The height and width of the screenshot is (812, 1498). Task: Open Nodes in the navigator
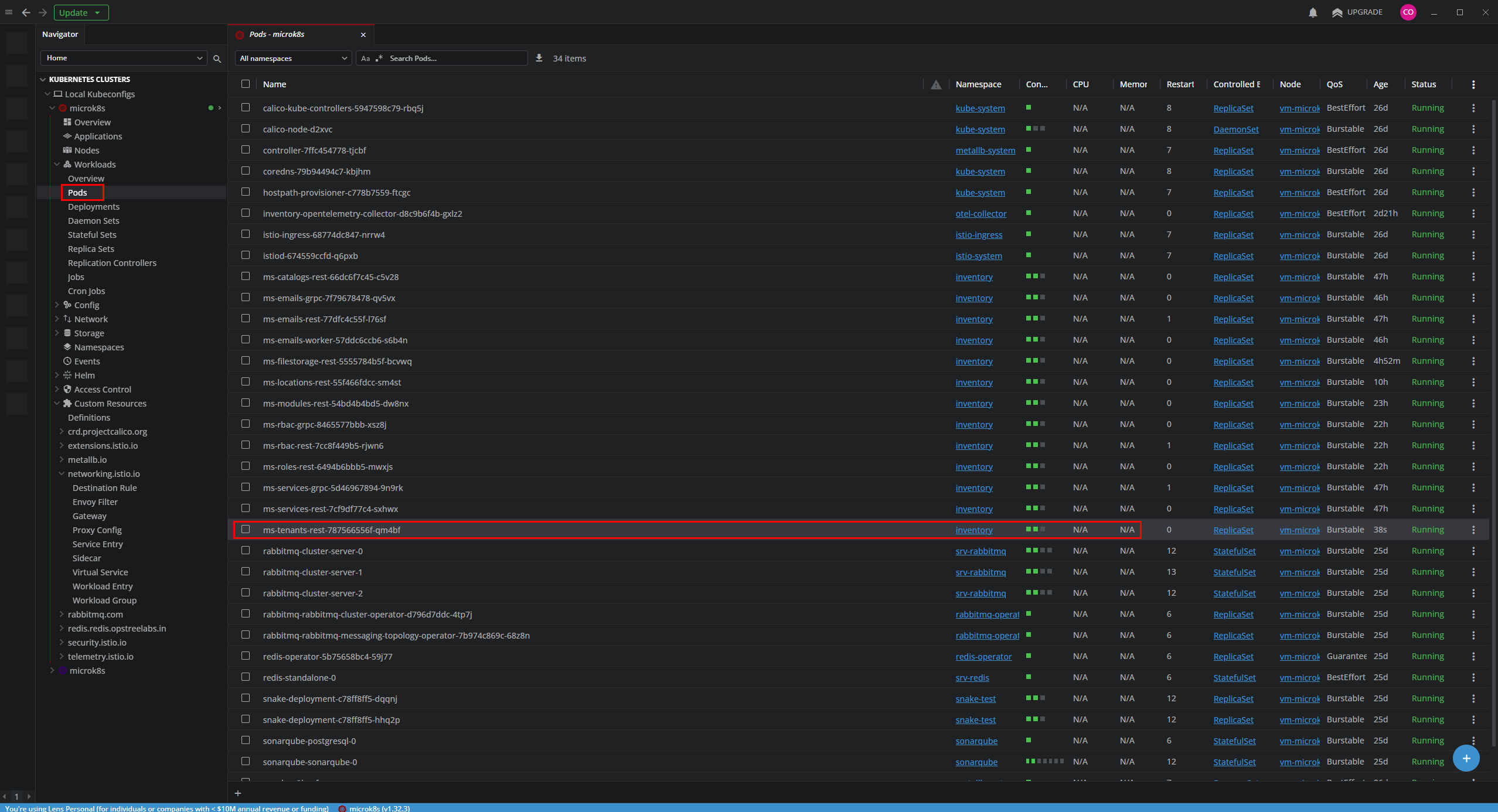coord(87,150)
